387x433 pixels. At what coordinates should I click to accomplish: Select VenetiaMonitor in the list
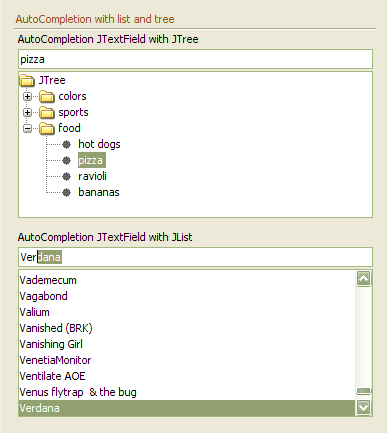[187, 360]
